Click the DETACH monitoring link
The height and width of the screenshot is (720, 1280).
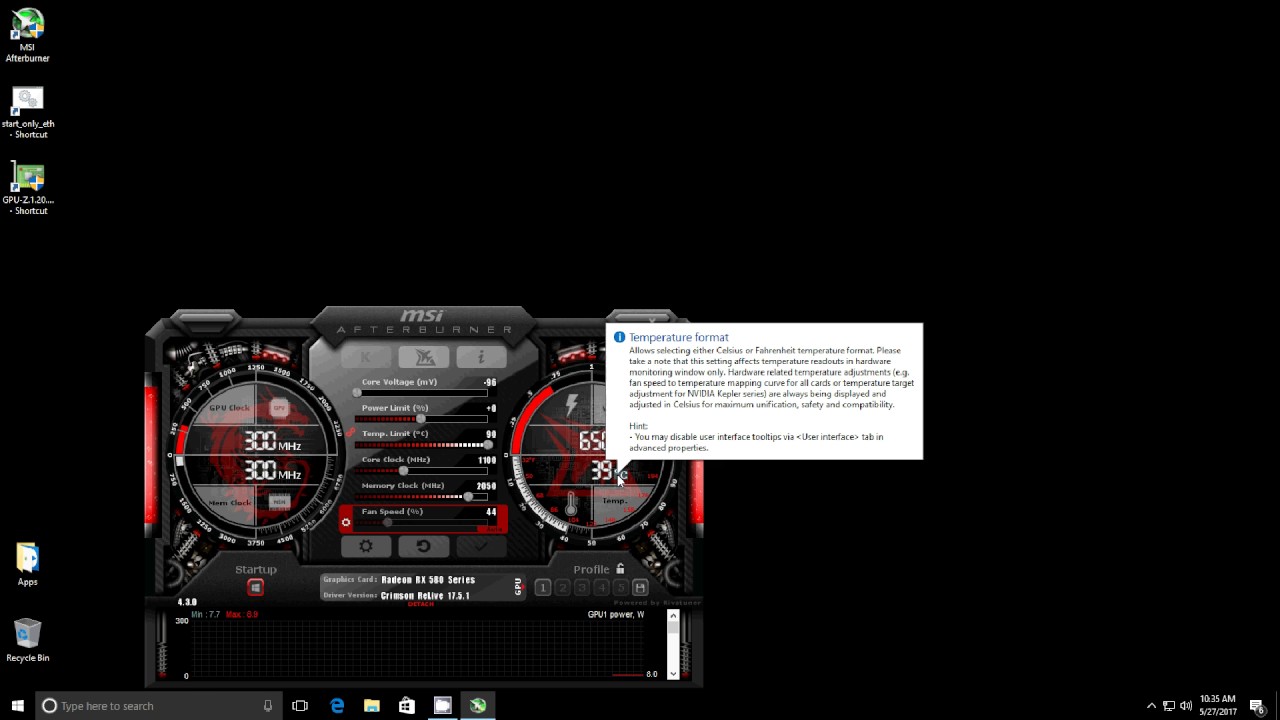pos(421,604)
